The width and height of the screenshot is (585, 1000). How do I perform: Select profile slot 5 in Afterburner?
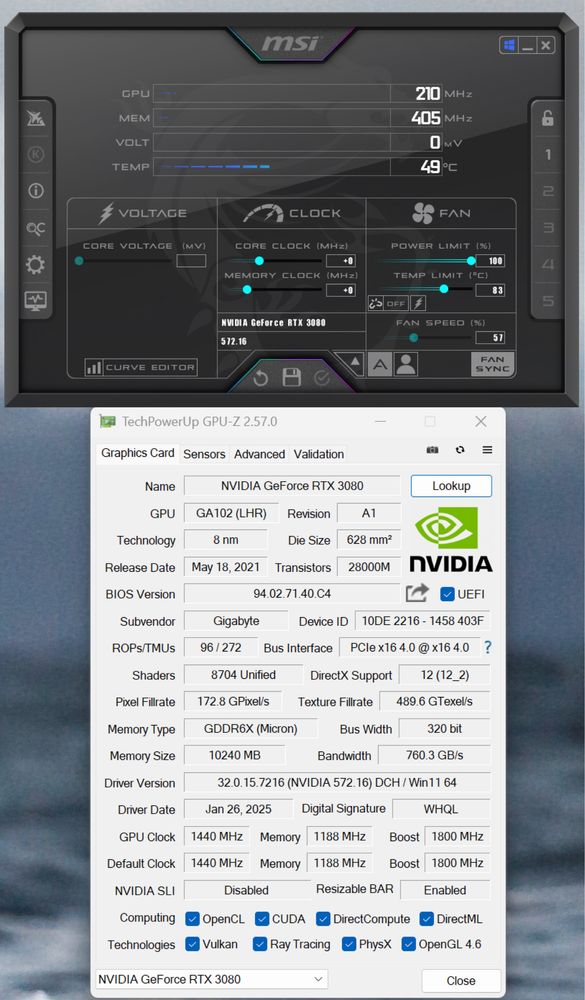547,300
